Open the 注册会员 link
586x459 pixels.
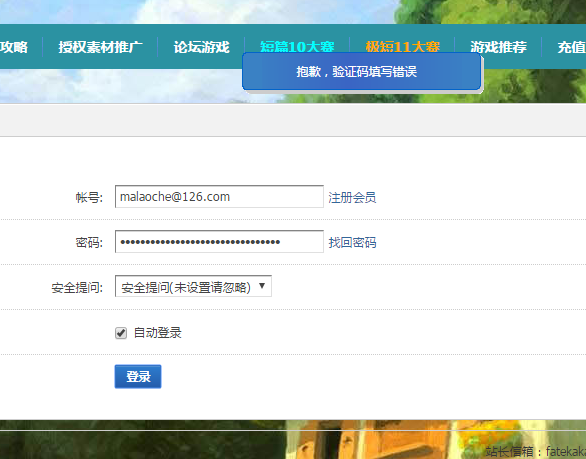click(x=352, y=197)
